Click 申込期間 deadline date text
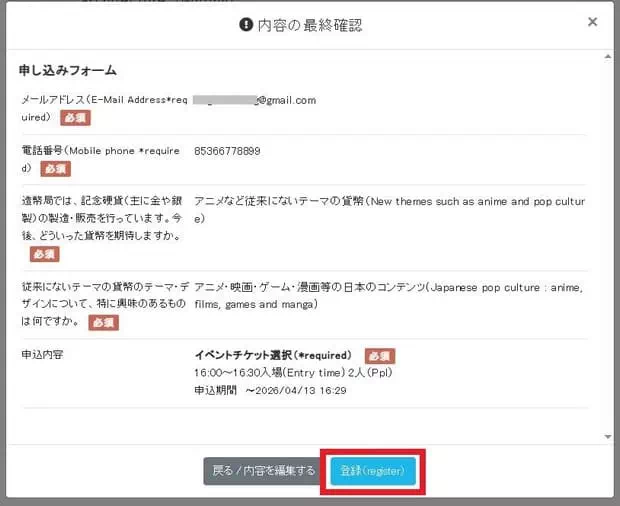620x506 pixels. (x=270, y=390)
